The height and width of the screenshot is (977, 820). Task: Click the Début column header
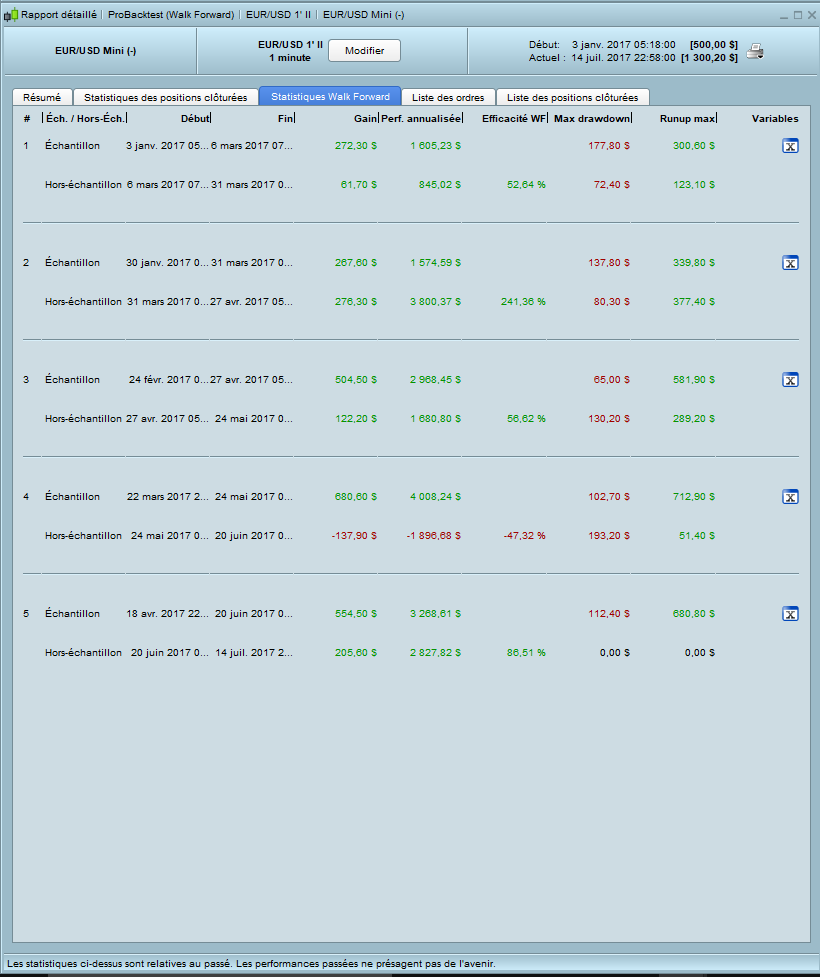click(195, 118)
